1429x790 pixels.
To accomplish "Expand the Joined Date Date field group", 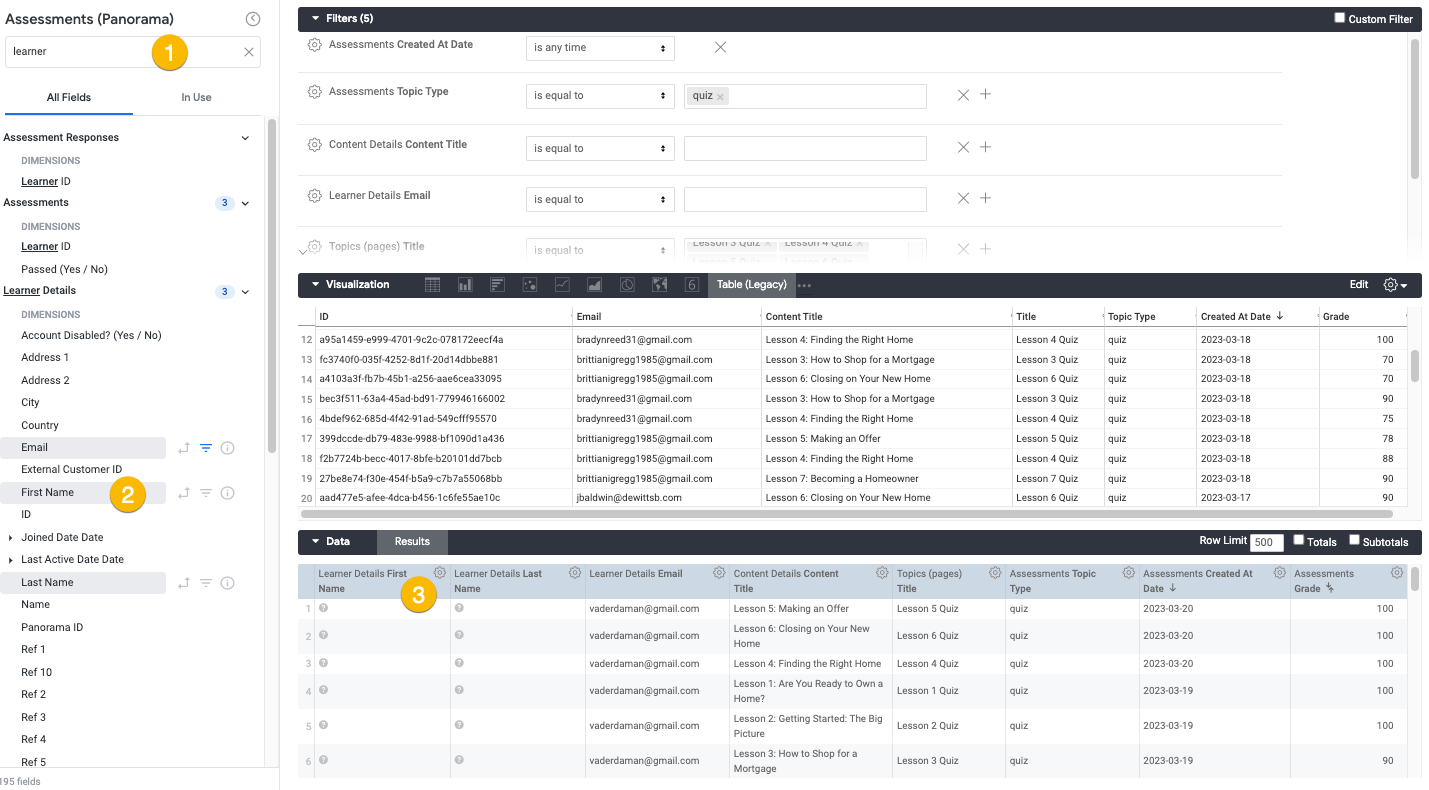I will [x=11, y=537].
